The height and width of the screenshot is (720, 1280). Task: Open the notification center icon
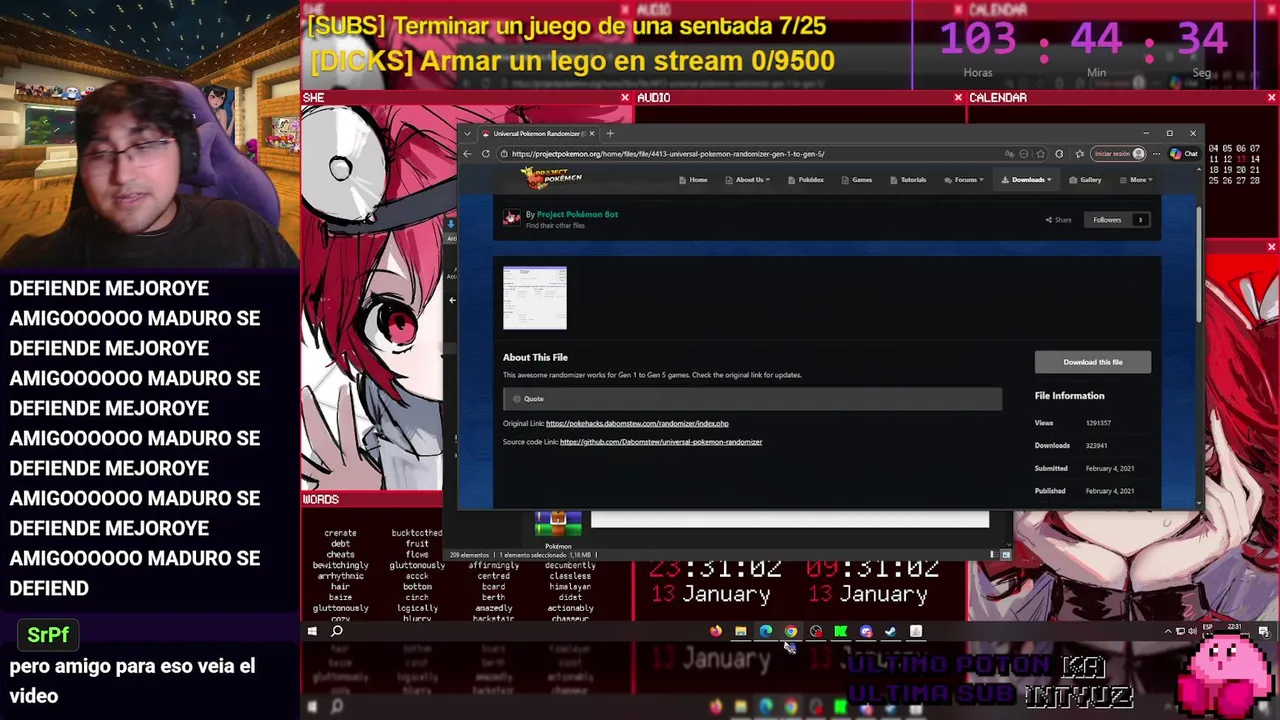1264,631
